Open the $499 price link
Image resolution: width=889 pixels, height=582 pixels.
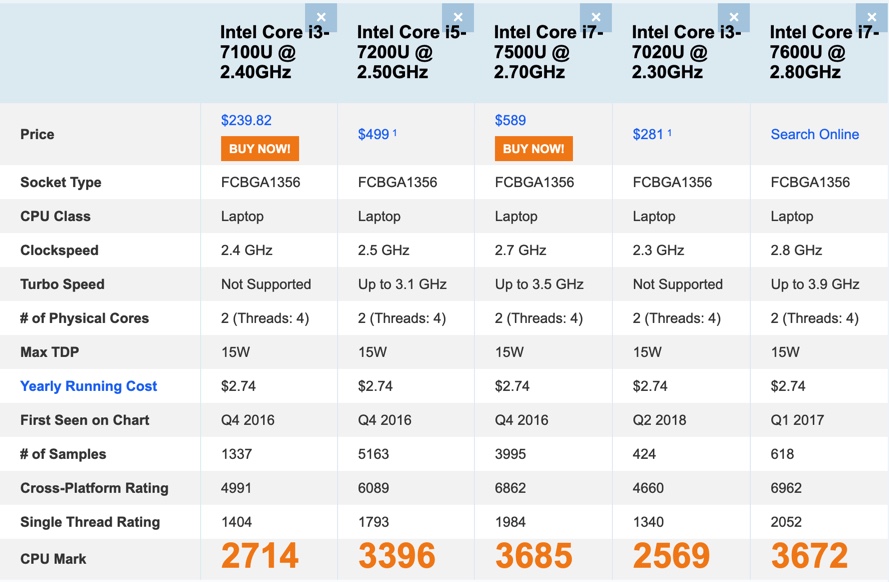(x=373, y=135)
